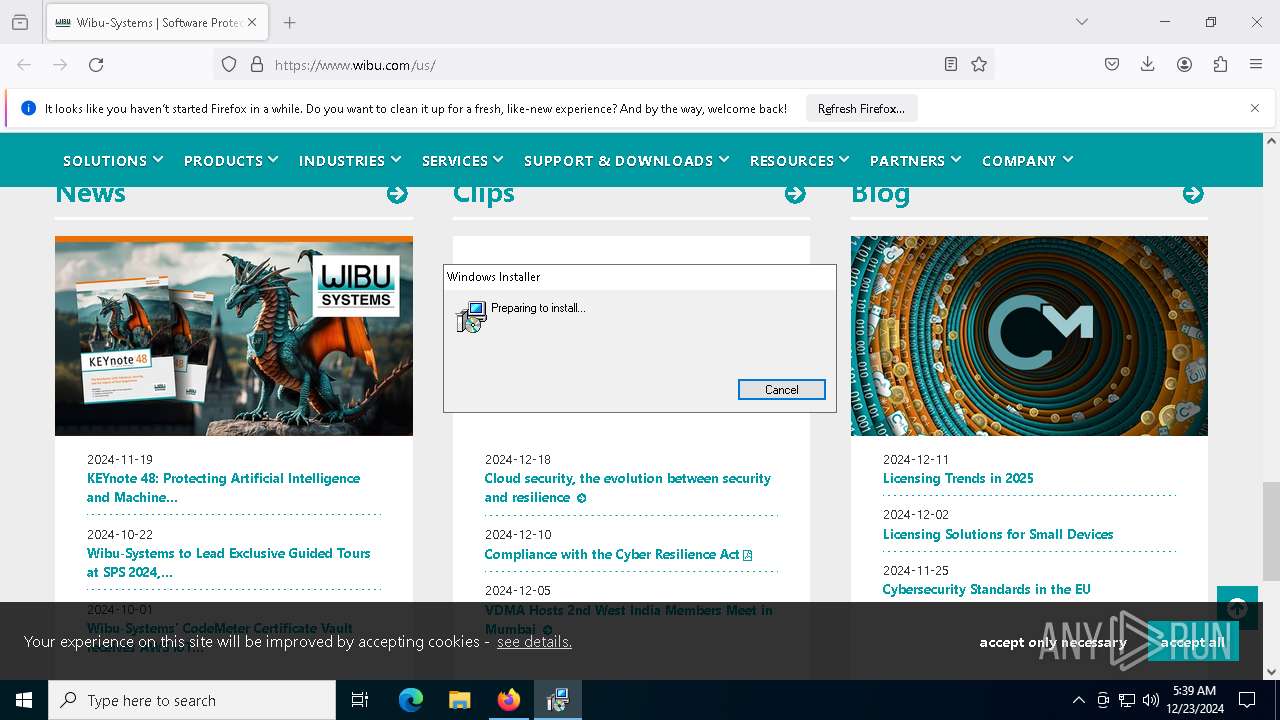Viewport: 1280px width, 720px height.
Task: Reload the page with the refresh icon
Action: point(96,64)
